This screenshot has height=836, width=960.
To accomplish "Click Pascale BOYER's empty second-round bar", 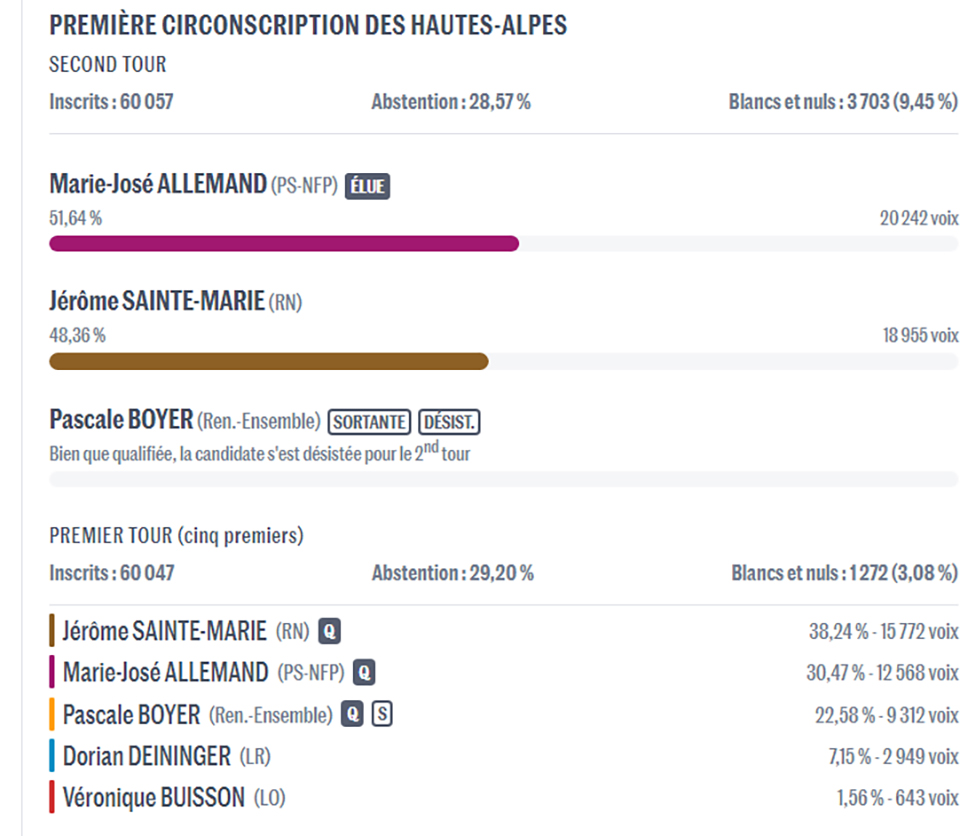I will coord(504,479).
